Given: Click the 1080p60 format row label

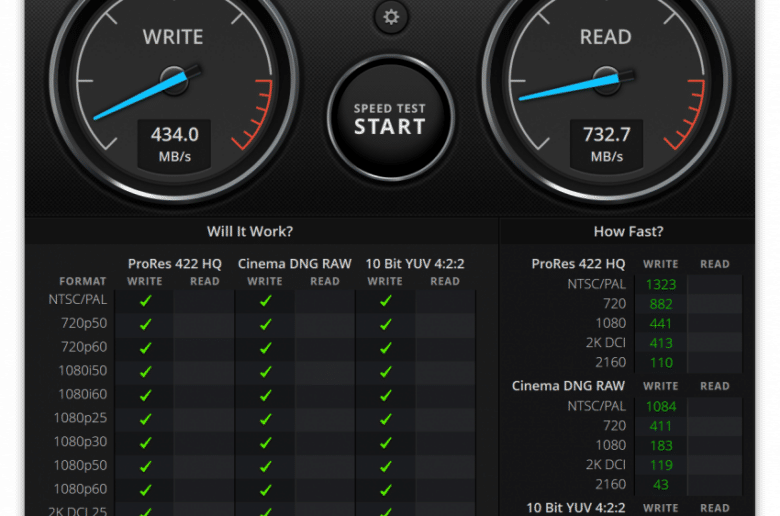Looking at the screenshot, I should tap(80, 489).
